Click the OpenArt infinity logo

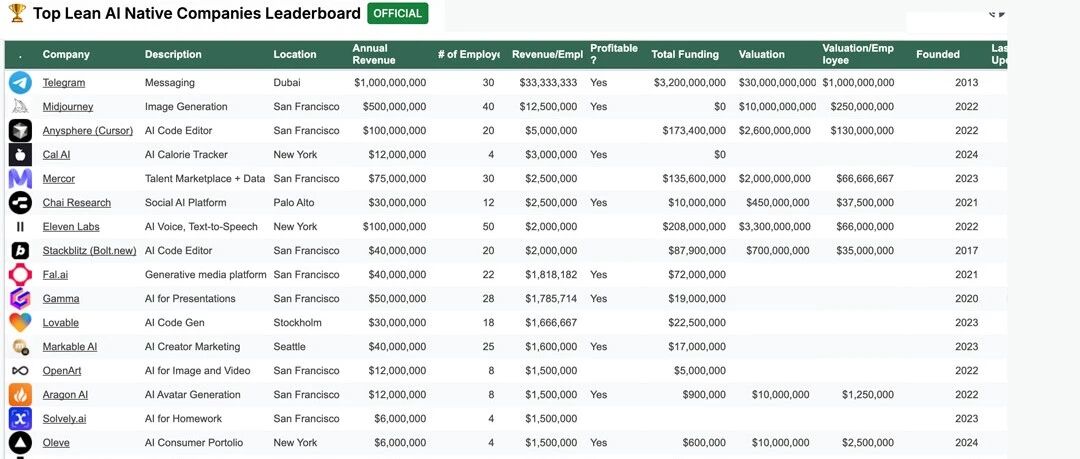(x=20, y=371)
